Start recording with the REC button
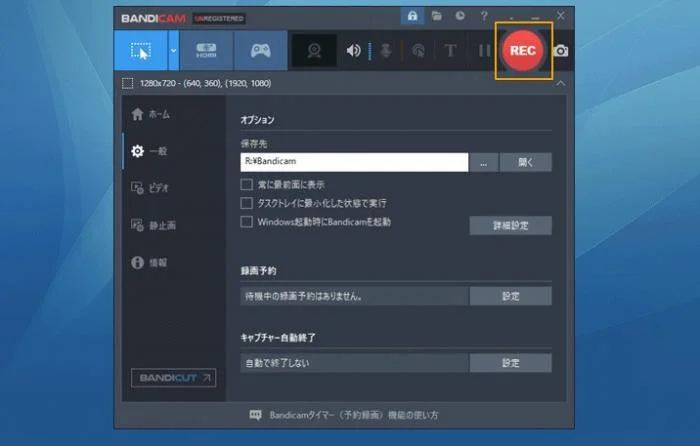The width and height of the screenshot is (700, 446). coord(523,50)
